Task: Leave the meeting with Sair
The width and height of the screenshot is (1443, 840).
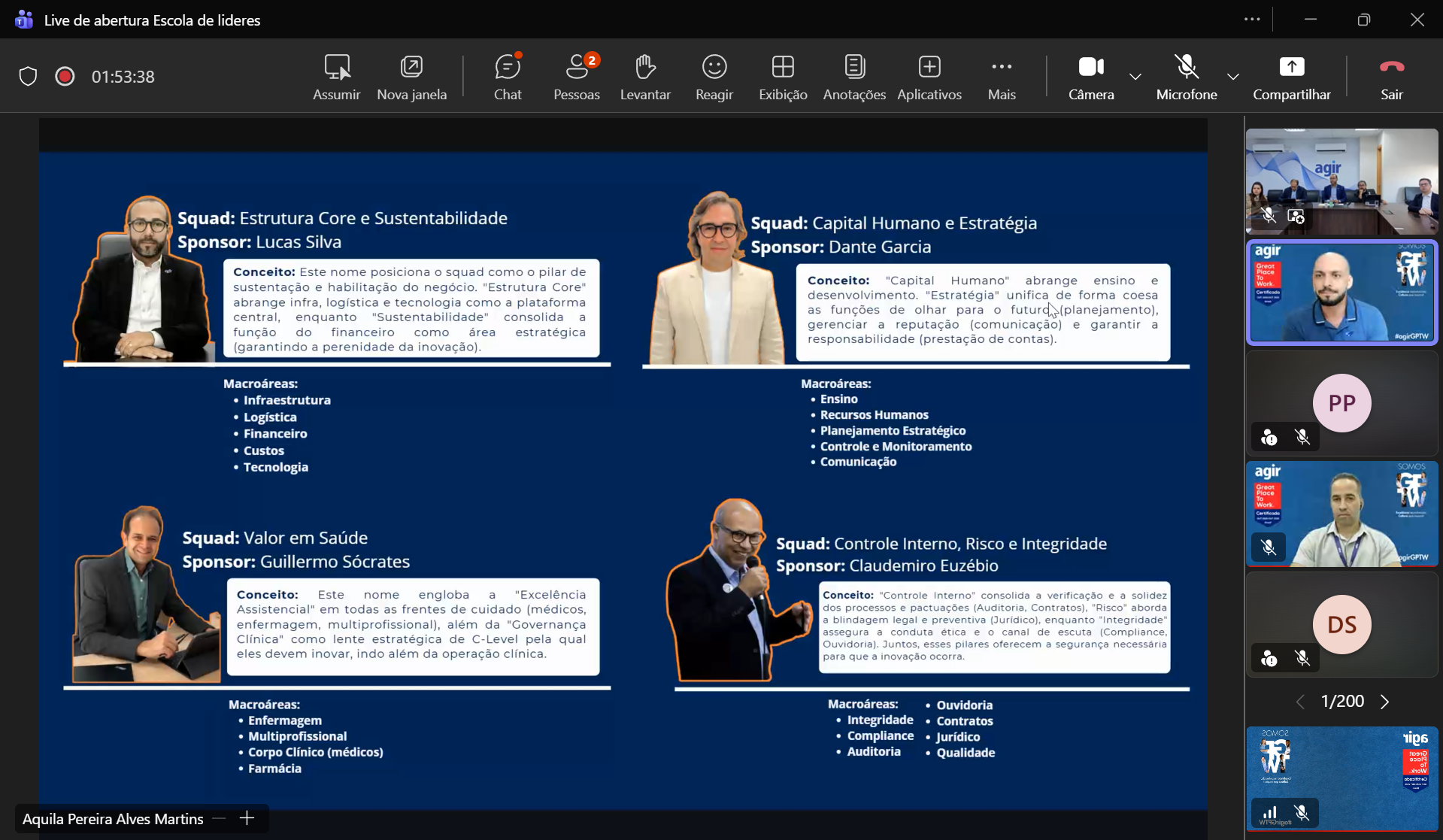Action: [x=1392, y=77]
